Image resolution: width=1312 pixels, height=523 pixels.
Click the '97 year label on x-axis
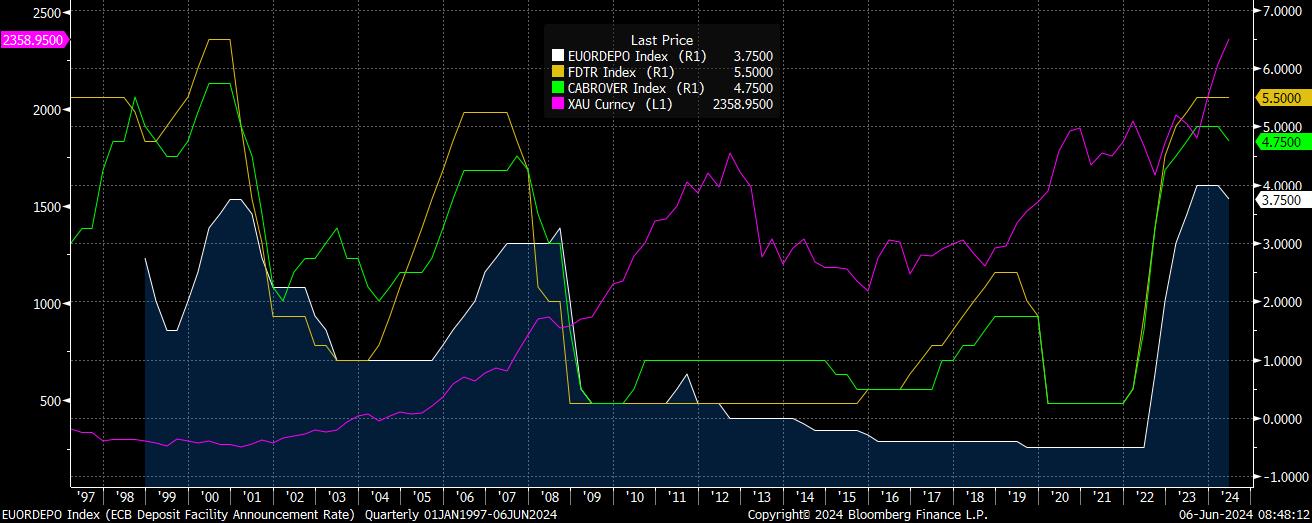click(85, 496)
